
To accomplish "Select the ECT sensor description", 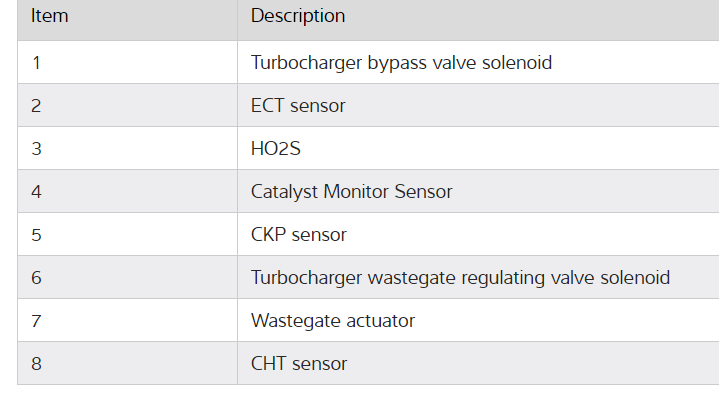I will coord(298,106).
